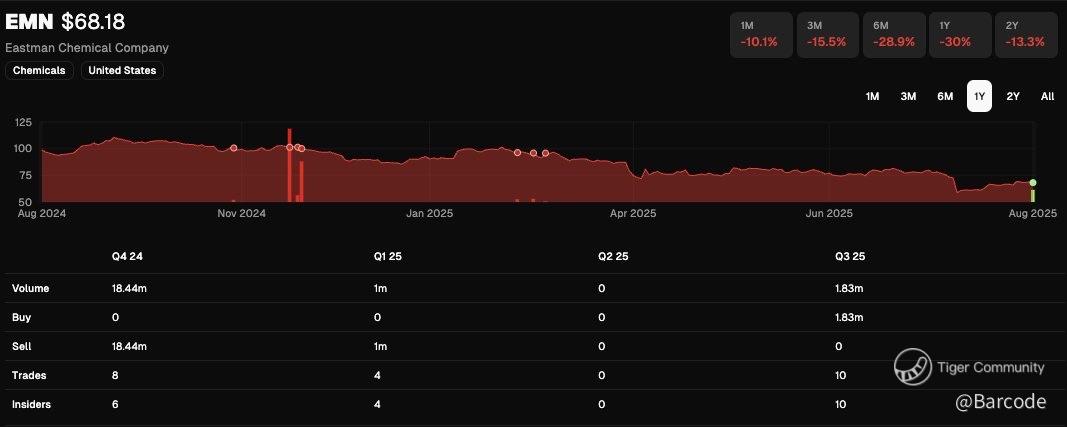Click the Chemicals sector tag
1067x427 pixels.
(39, 70)
